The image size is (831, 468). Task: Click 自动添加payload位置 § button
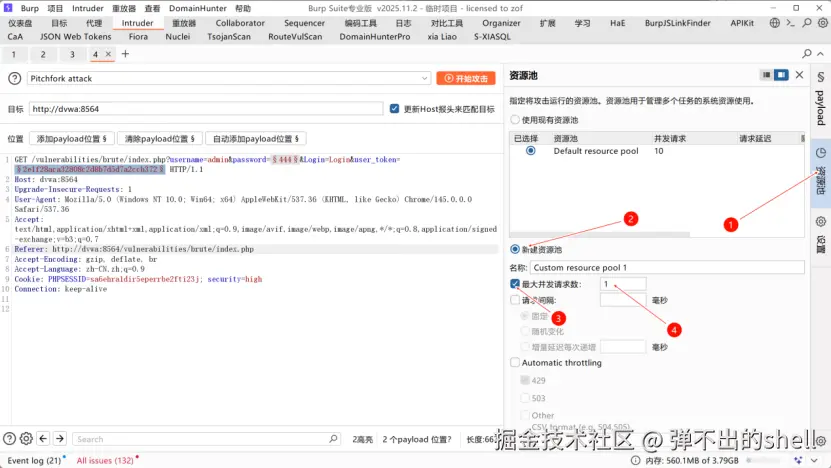pos(255,138)
